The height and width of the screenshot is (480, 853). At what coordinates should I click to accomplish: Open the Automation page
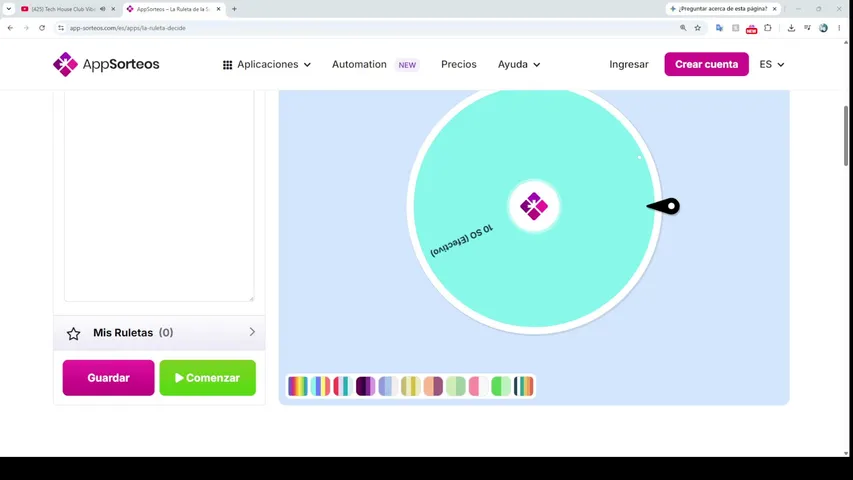[x=359, y=64]
